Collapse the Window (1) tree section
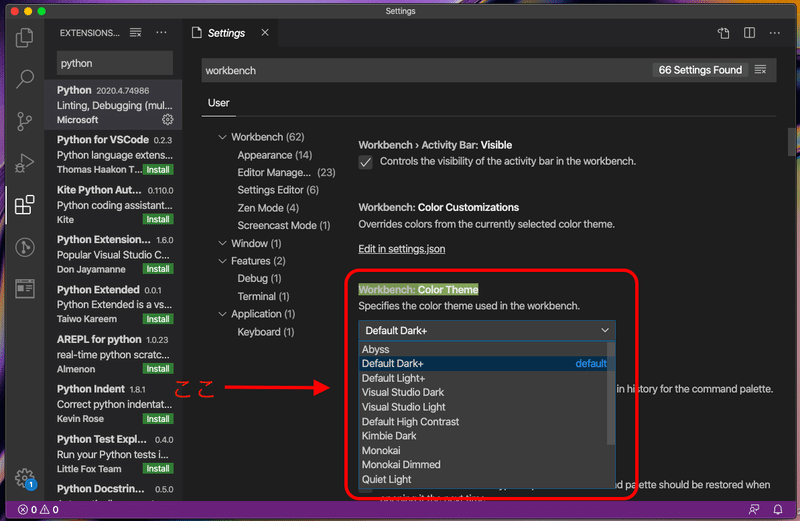This screenshot has height=521, width=800. click(222, 243)
